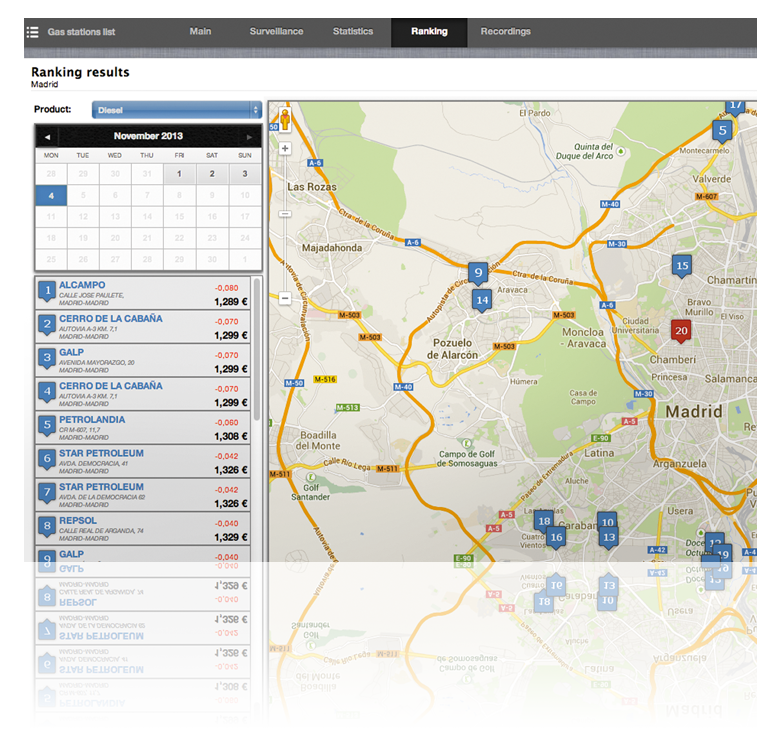Image resolution: width=780 pixels, height=736 pixels.
Task: Click map marker number 18
Action: [544, 521]
